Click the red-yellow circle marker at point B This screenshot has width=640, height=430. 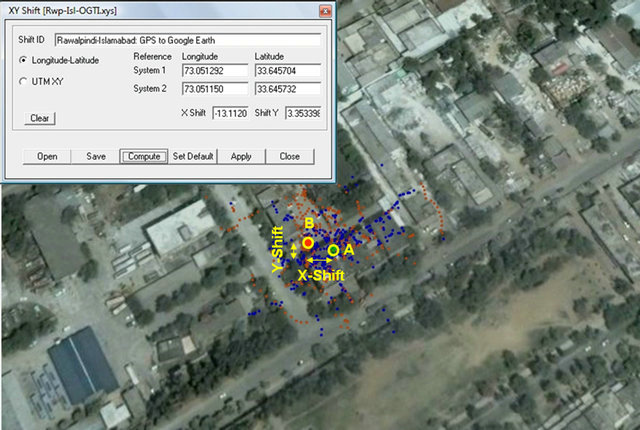click(308, 243)
